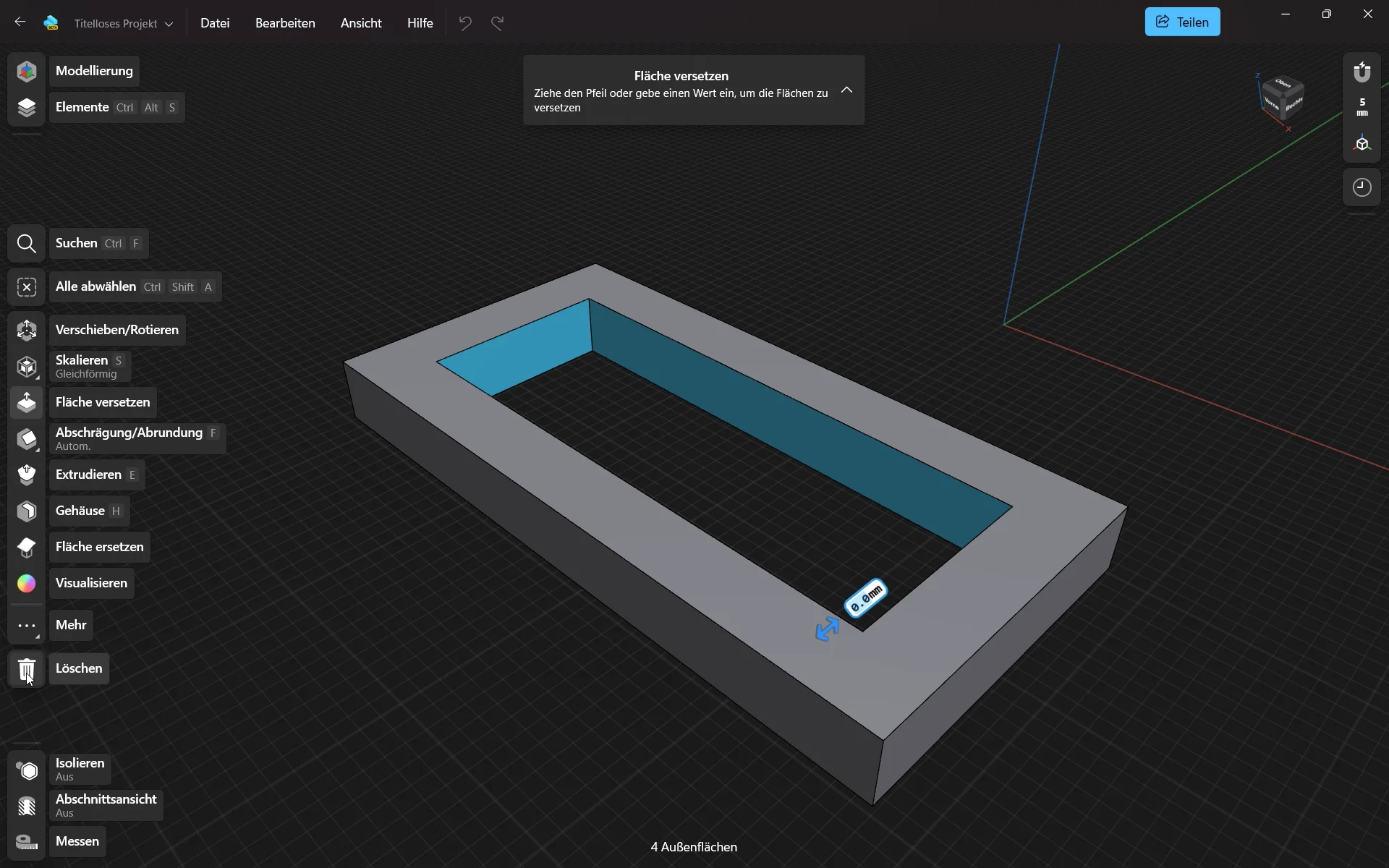Image resolution: width=1389 pixels, height=868 pixels.
Task: Change the 5 mm grid size setting
Action: [x=1362, y=107]
